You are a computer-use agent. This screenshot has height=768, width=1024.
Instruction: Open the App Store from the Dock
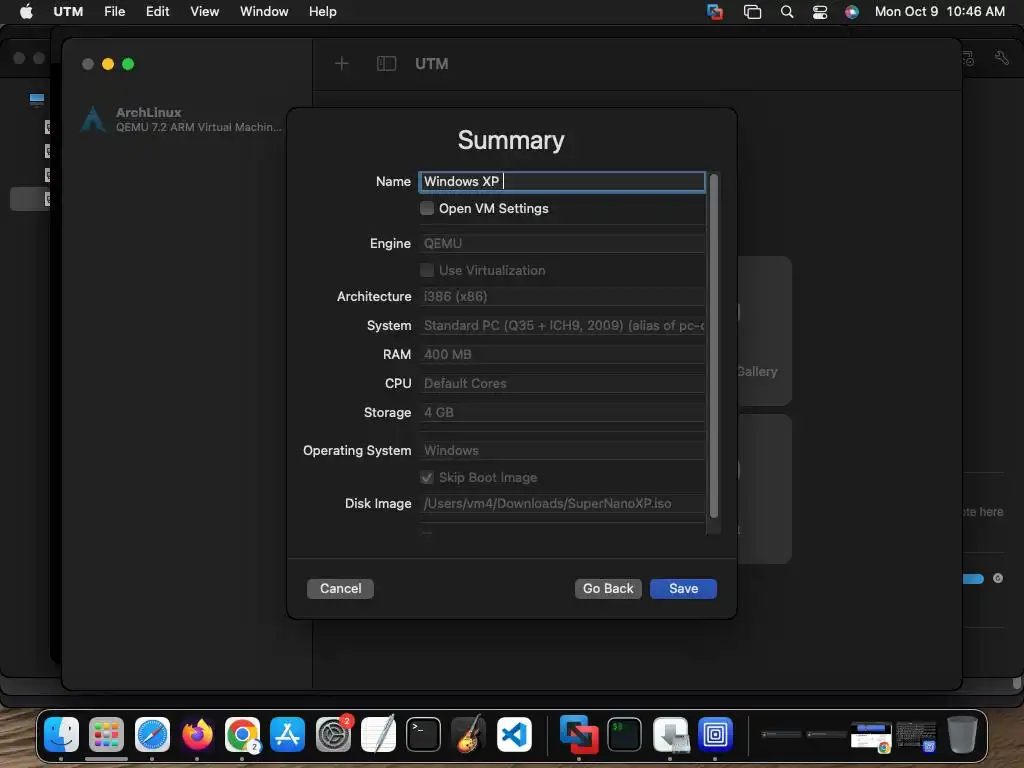(x=287, y=734)
